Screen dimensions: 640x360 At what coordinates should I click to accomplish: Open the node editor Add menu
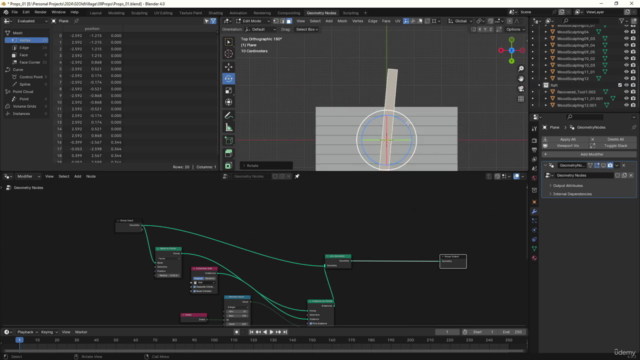78,176
